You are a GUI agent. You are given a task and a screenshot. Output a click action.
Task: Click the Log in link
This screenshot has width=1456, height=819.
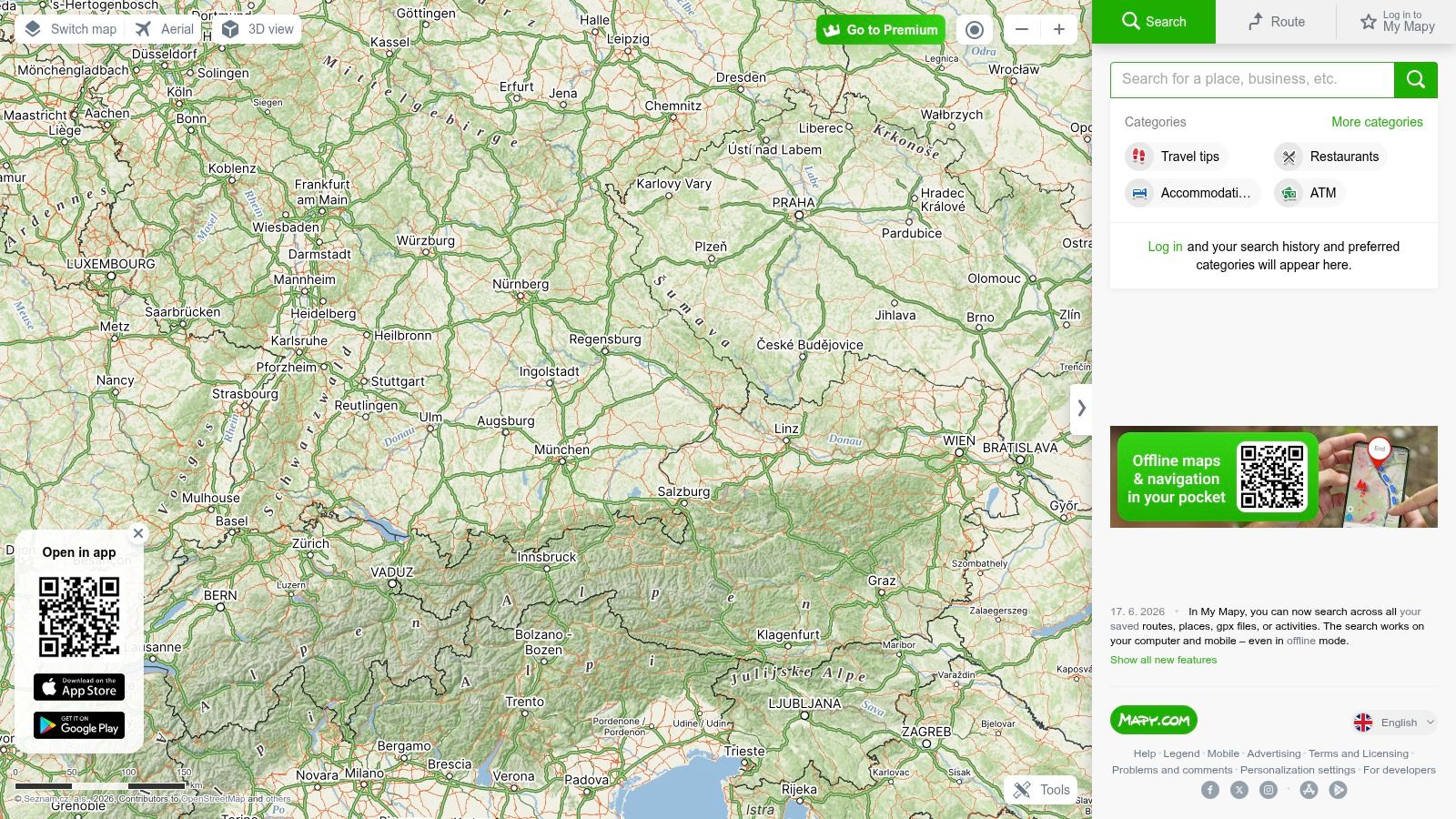click(1165, 247)
